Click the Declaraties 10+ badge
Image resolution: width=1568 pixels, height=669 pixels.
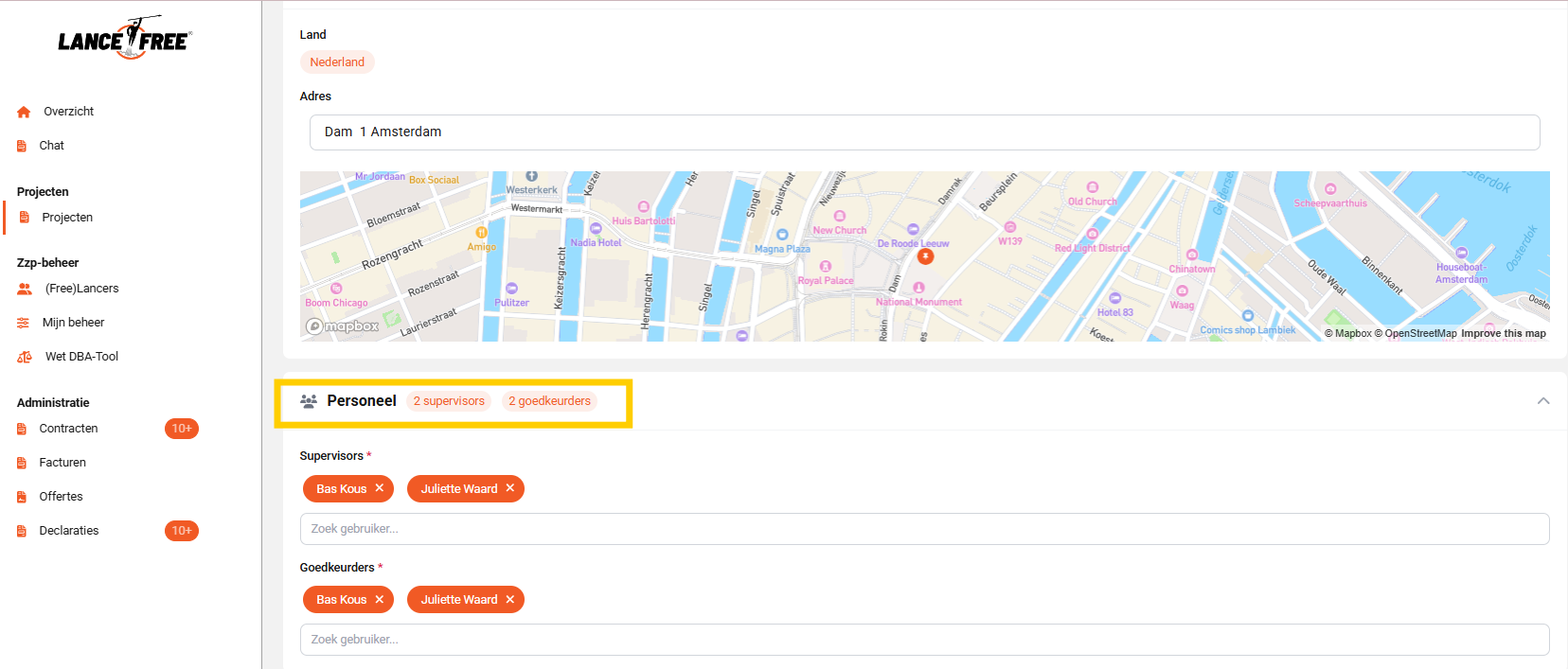pos(181,531)
